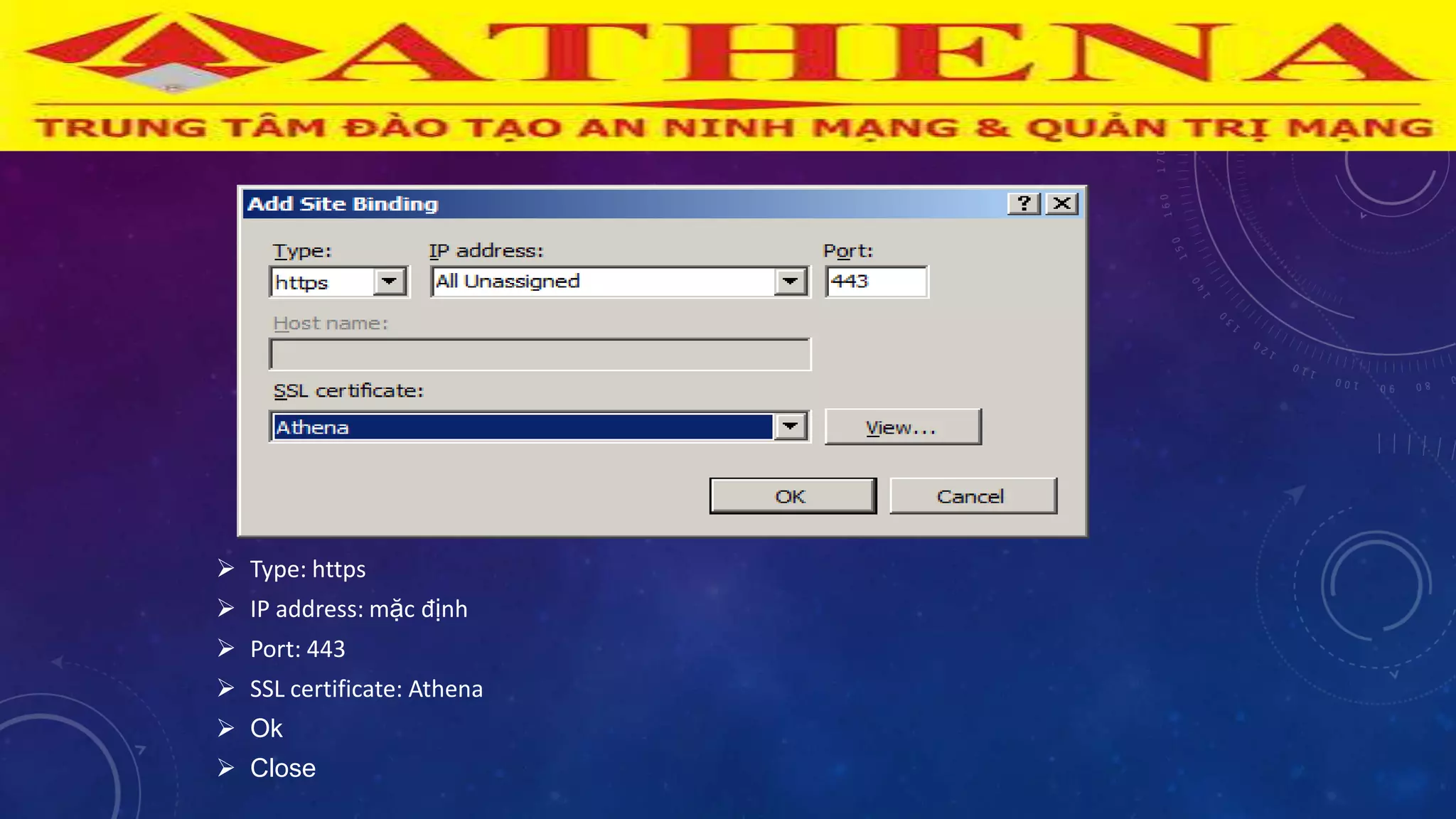Click the 'Type:' label in dialog
This screenshot has height=819, width=1456.
point(302,252)
